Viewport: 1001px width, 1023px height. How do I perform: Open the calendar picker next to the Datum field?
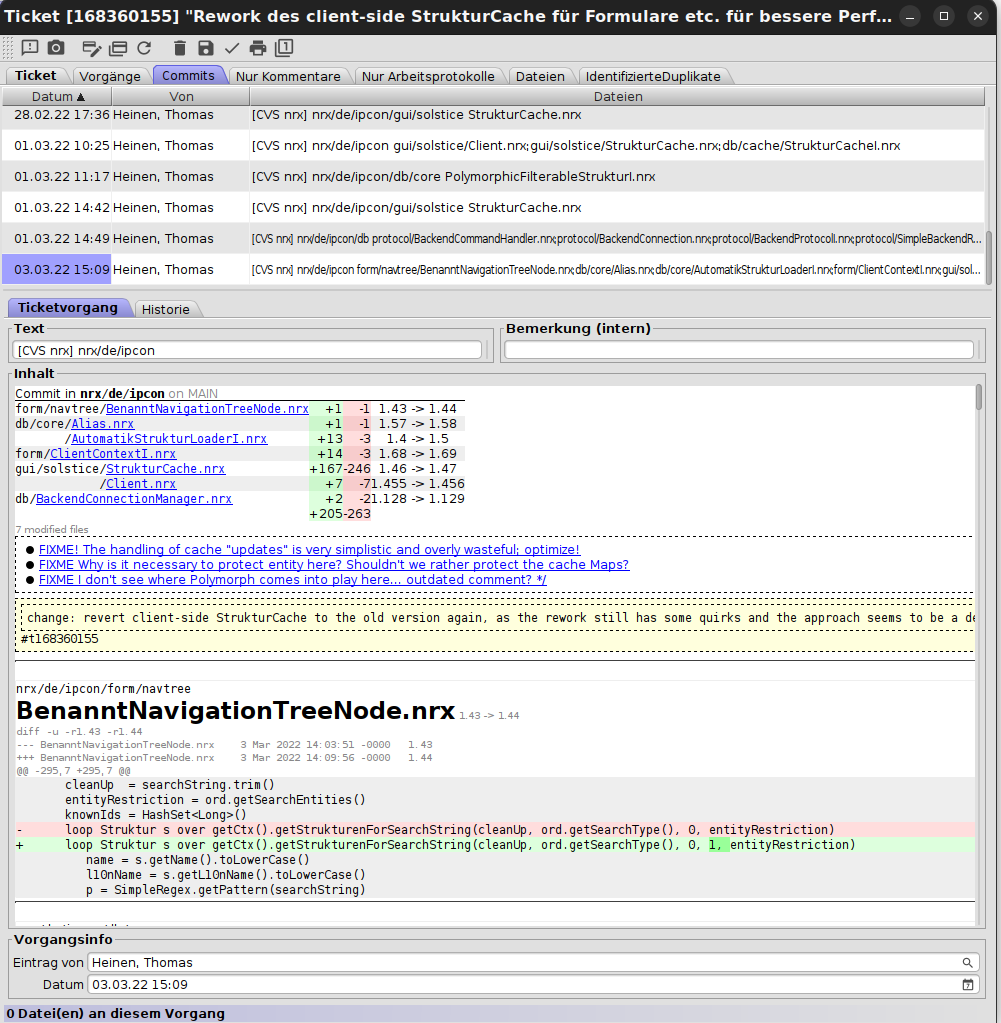967,984
